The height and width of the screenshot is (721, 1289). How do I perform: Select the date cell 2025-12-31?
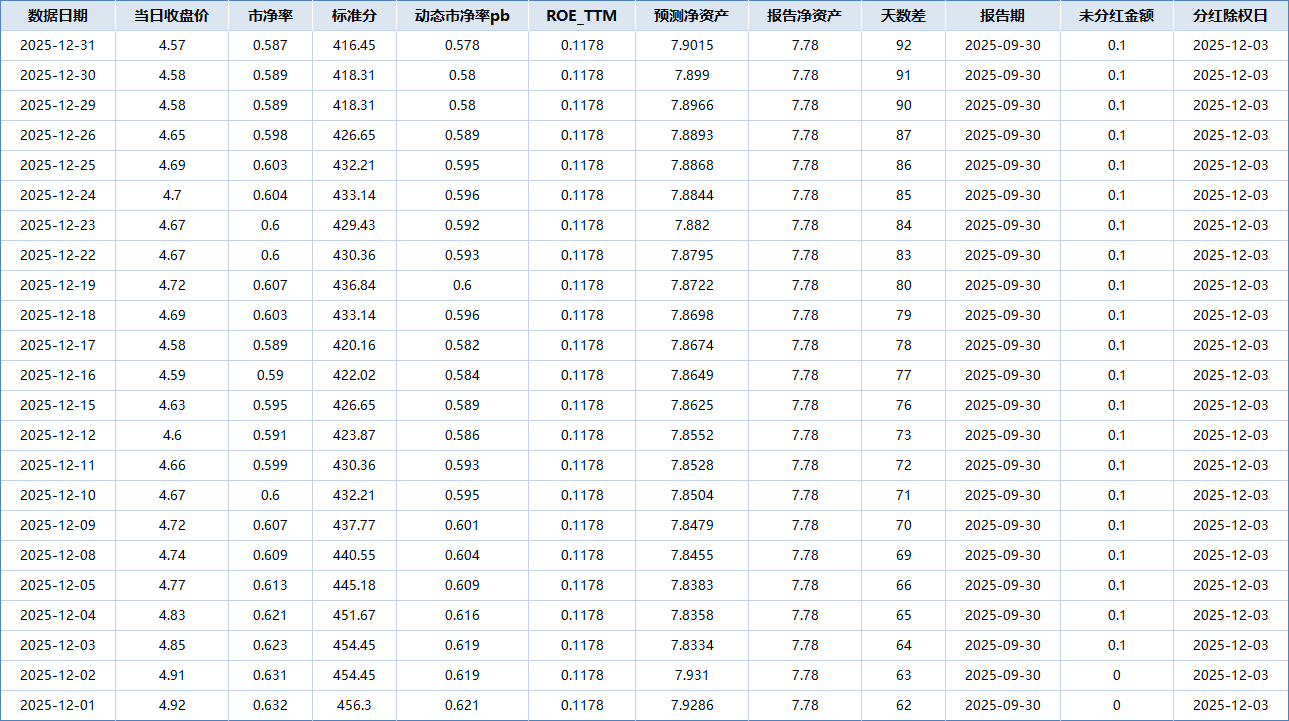[58, 45]
